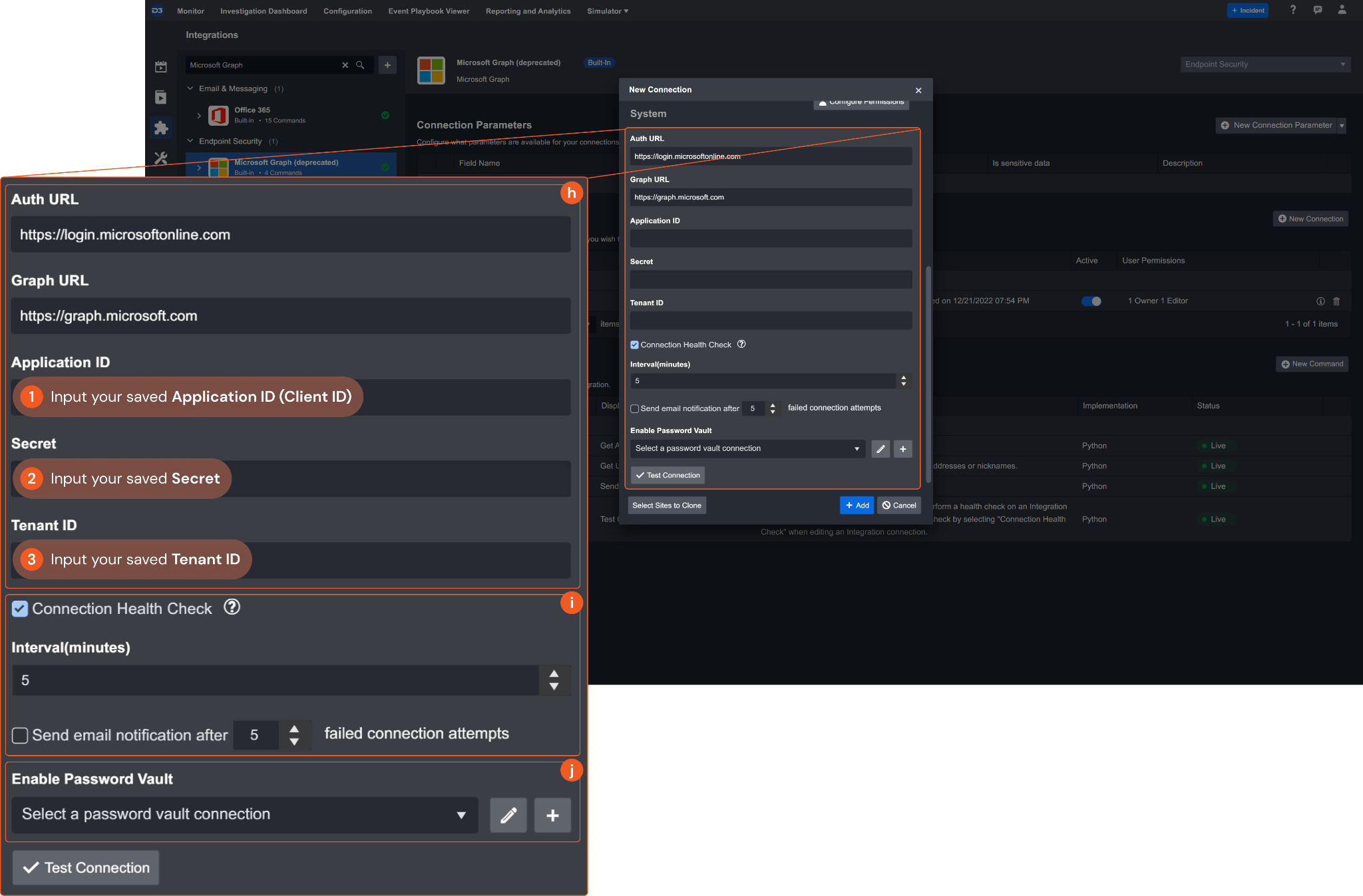Open the wrench tools icon in sidebar
Image resolution: width=1363 pixels, height=896 pixels.
(160, 158)
